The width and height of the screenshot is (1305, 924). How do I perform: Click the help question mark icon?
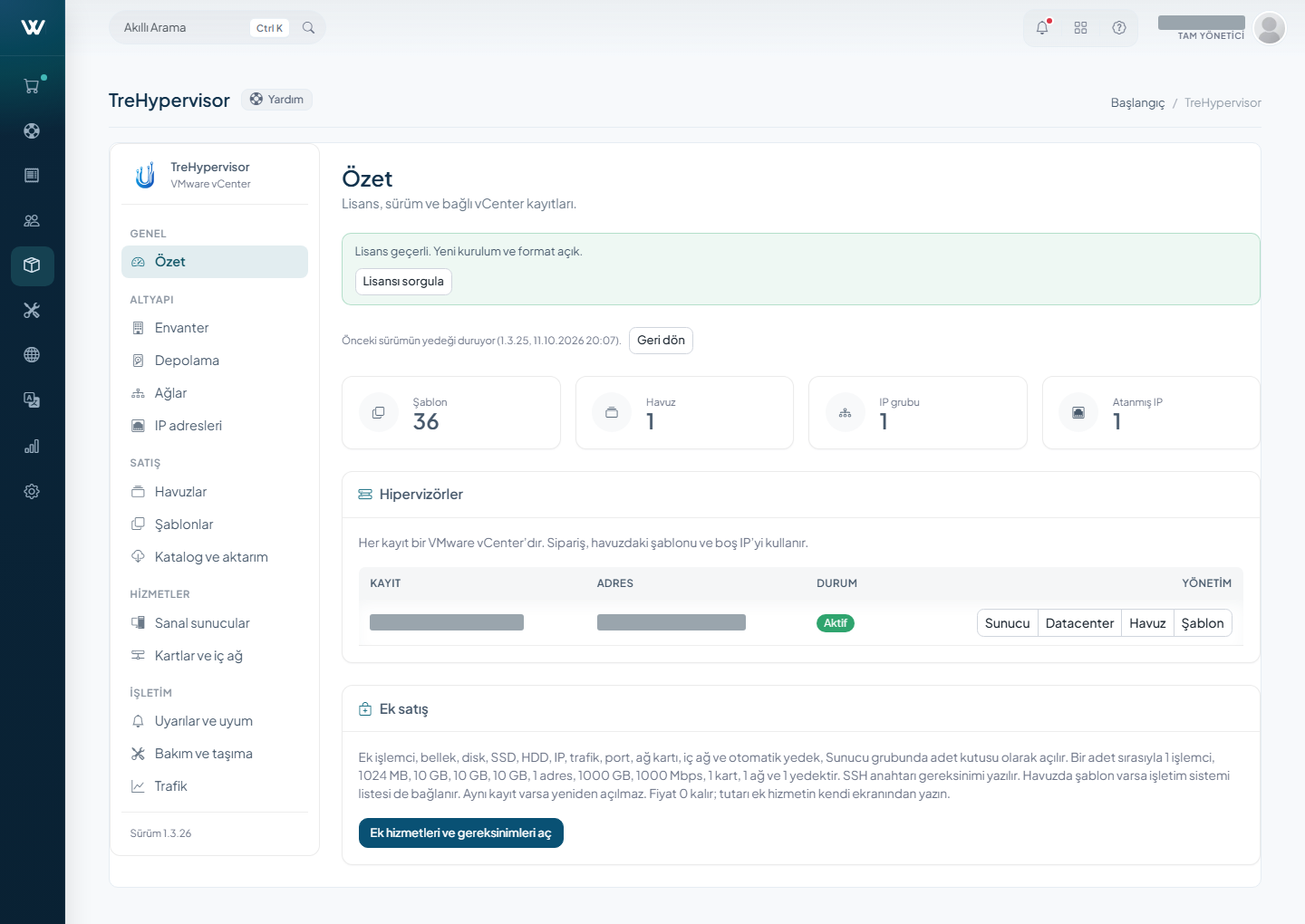click(1119, 28)
